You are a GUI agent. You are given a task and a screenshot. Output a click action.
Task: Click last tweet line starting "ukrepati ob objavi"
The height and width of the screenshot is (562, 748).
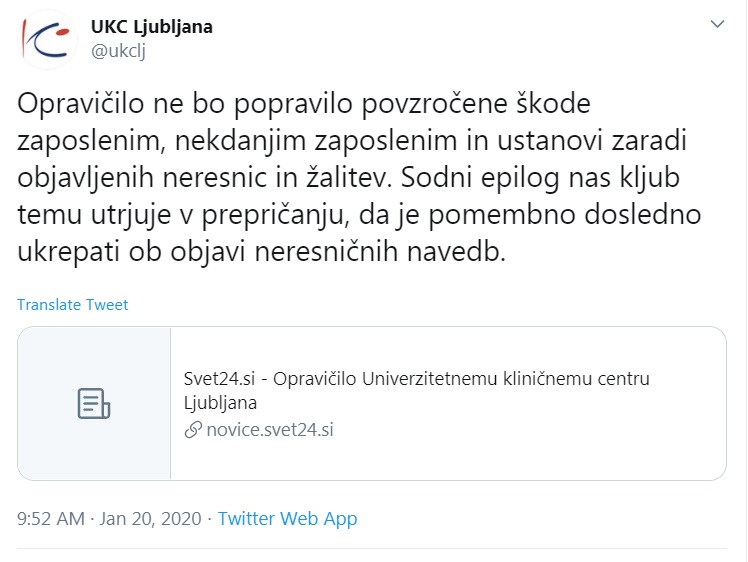(263, 252)
